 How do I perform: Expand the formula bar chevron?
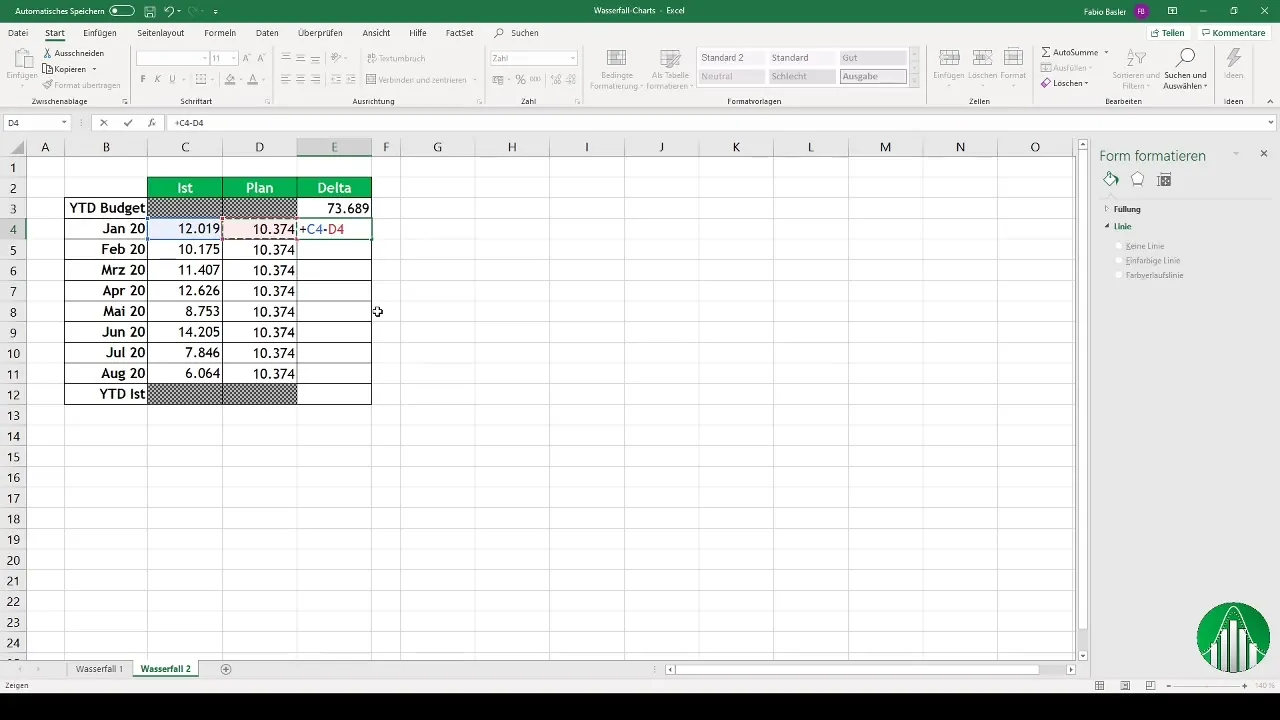click(1271, 122)
